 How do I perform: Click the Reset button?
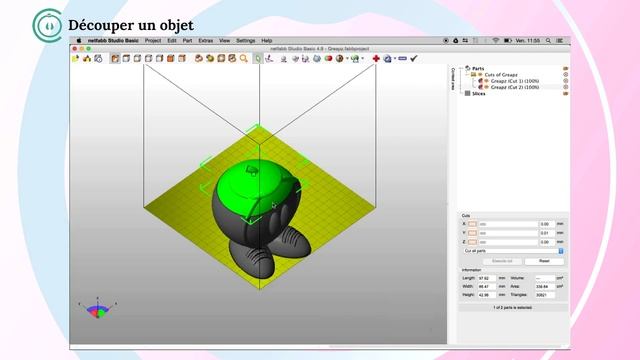544,261
